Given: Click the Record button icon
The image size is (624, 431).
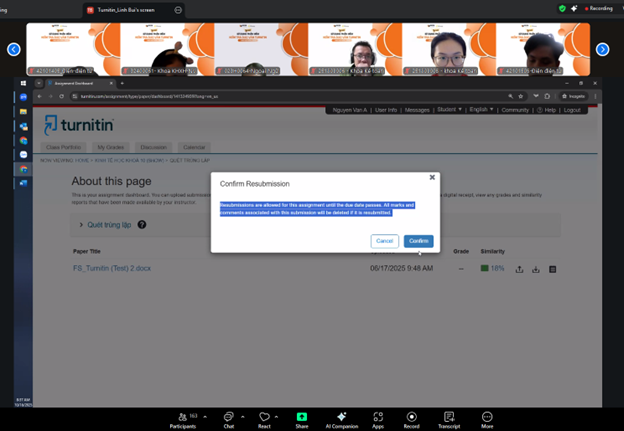Looking at the screenshot, I should (411, 415).
